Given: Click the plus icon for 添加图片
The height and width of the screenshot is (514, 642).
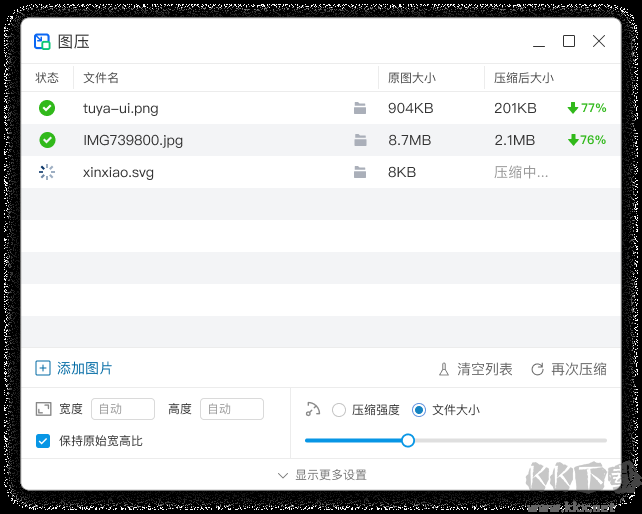Looking at the screenshot, I should click(x=43, y=368).
